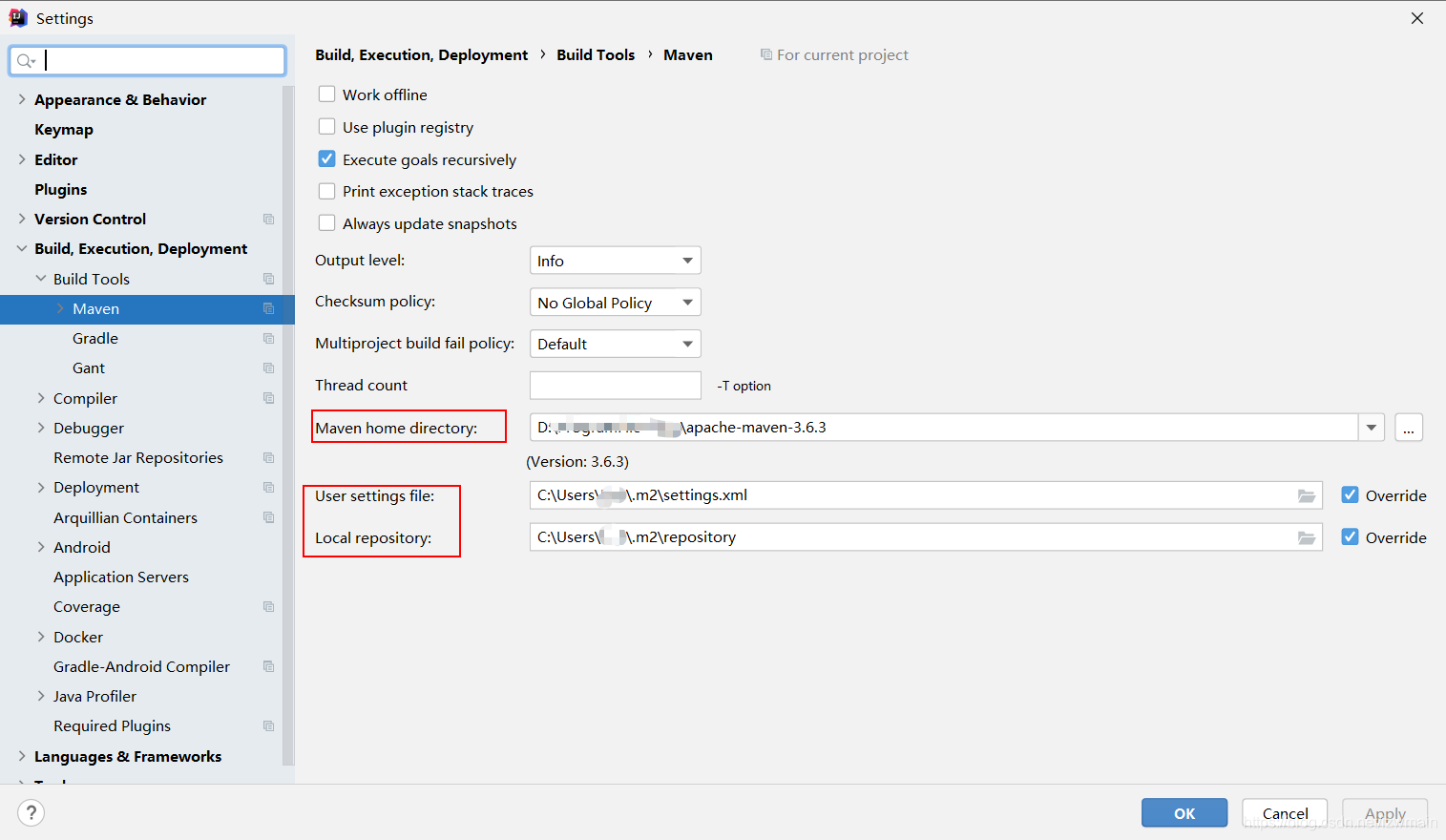Toggle Override for User settings file

[x=1350, y=494]
